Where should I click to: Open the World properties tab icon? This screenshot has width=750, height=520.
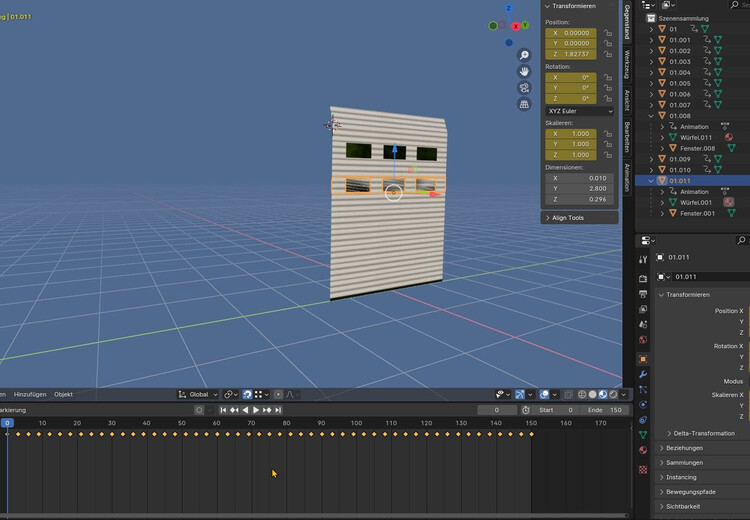(643, 340)
